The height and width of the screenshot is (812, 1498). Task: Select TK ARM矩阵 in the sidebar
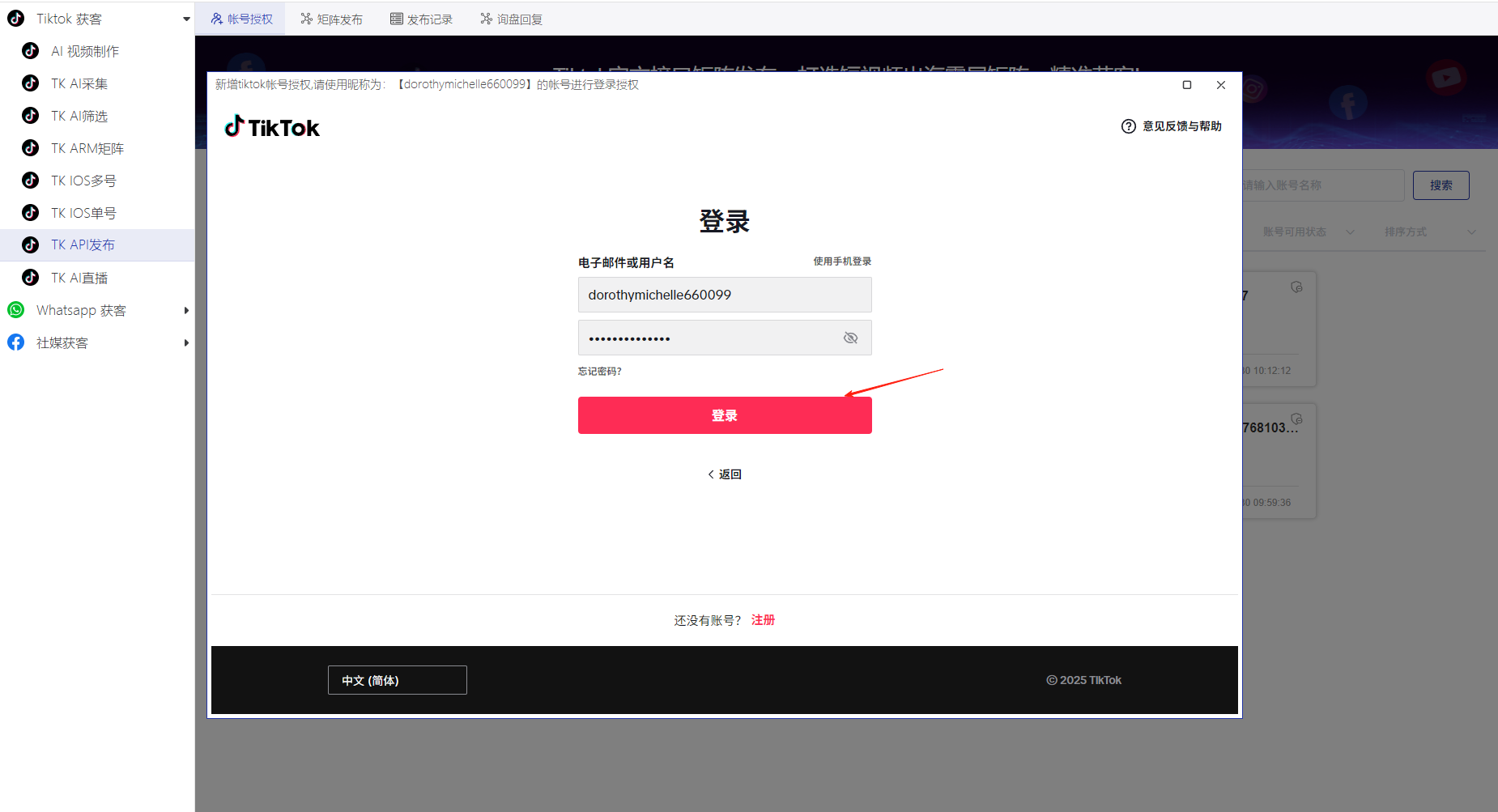(87, 147)
